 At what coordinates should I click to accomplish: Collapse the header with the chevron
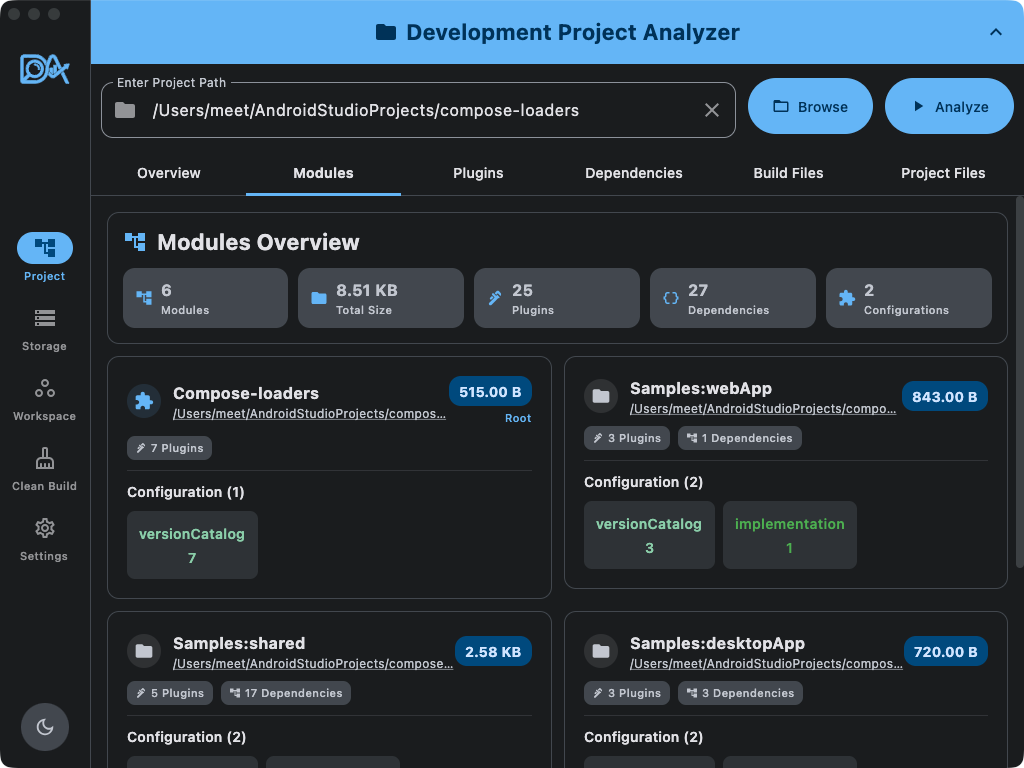point(995,32)
